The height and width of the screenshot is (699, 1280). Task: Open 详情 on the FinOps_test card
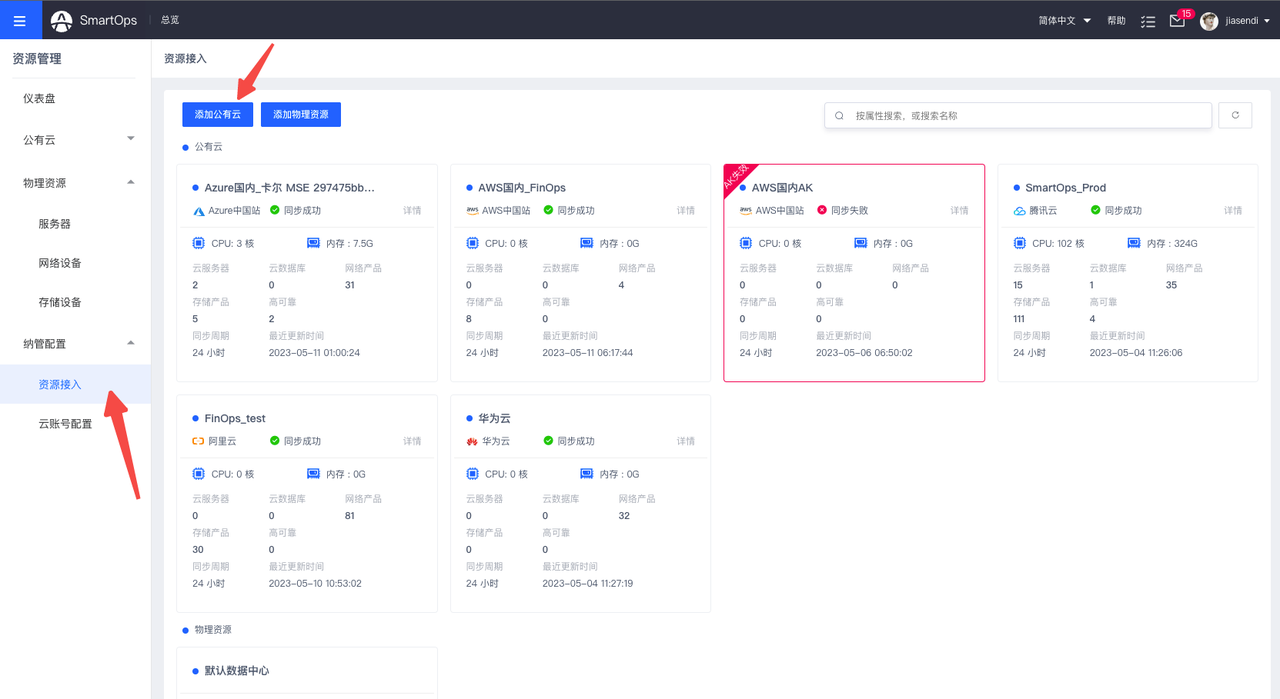click(412, 441)
